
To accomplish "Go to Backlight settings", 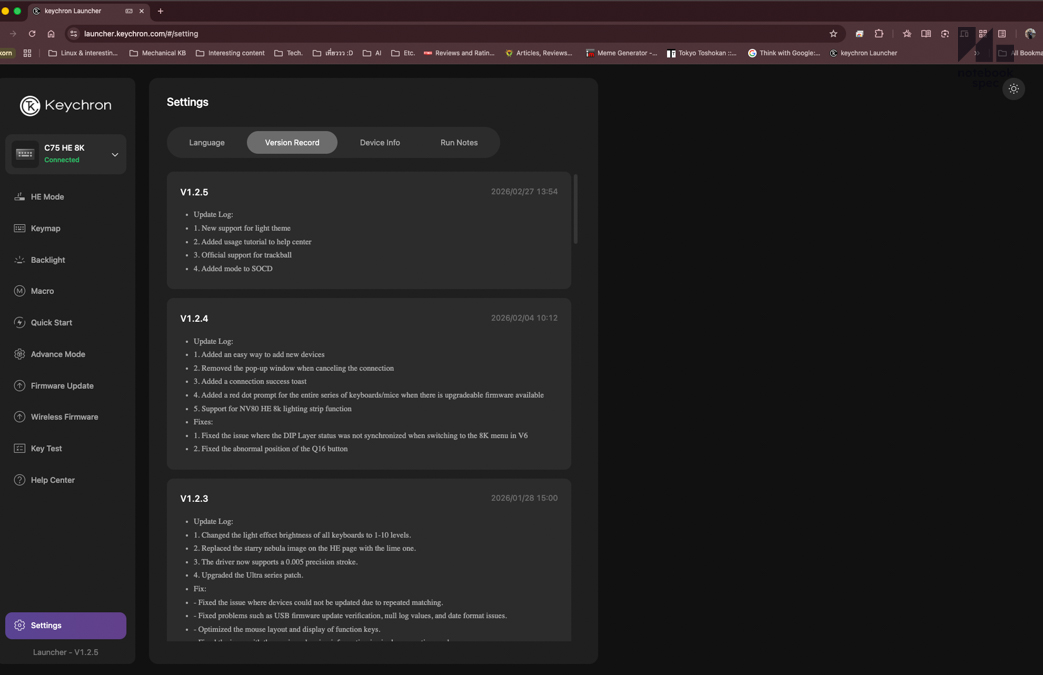I will pyautogui.click(x=47, y=260).
